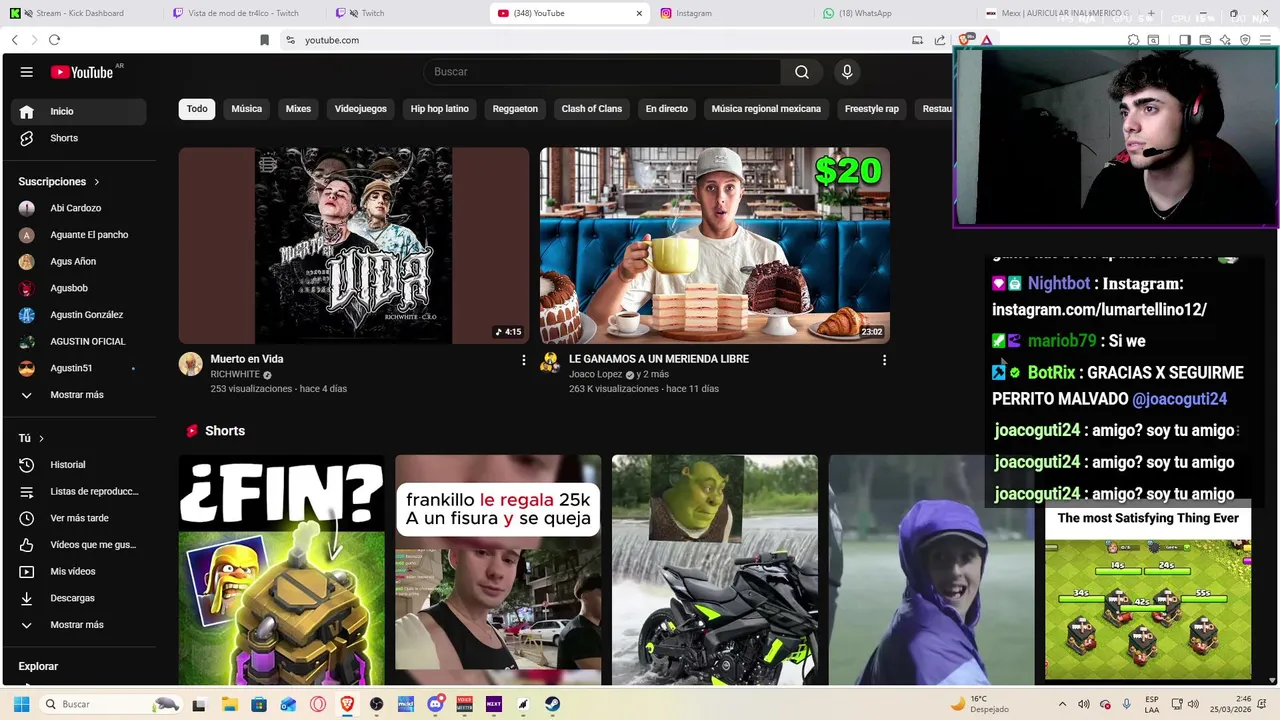Image resolution: width=1280 pixels, height=720 pixels.
Task: Open Brave Leo AI icon
Action: pyautogui.click(x=1225, y=40)
